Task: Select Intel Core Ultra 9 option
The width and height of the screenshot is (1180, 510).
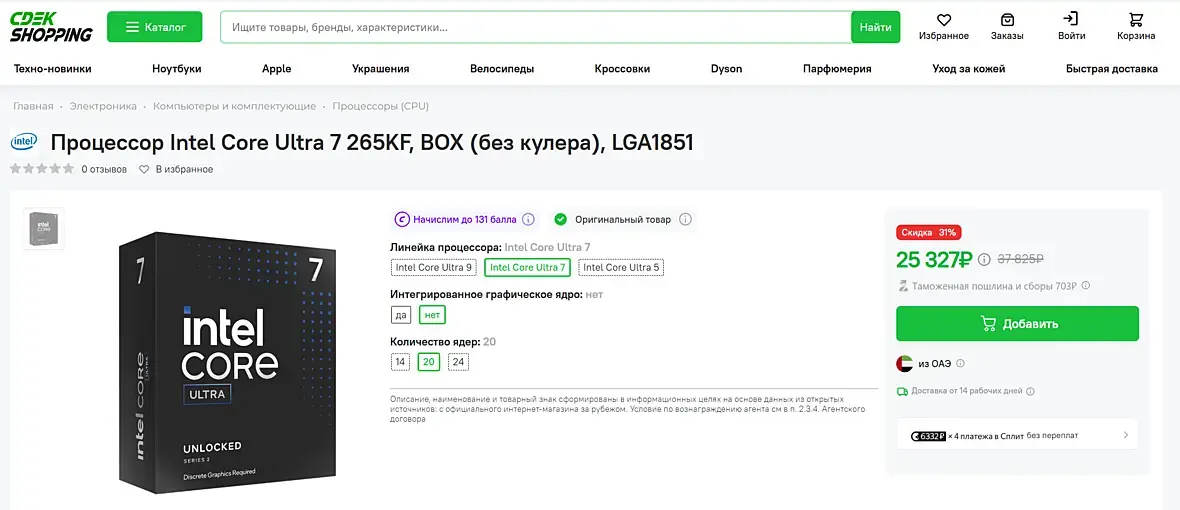Action: [x=434, y=267]
